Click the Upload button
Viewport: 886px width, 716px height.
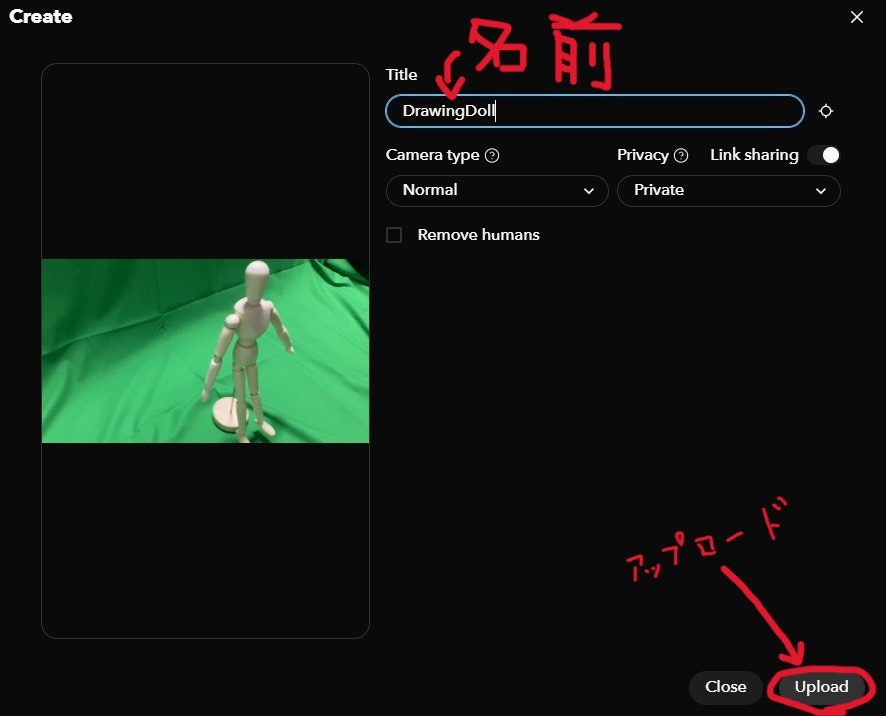pyautogui.click(x=821, y=687)
